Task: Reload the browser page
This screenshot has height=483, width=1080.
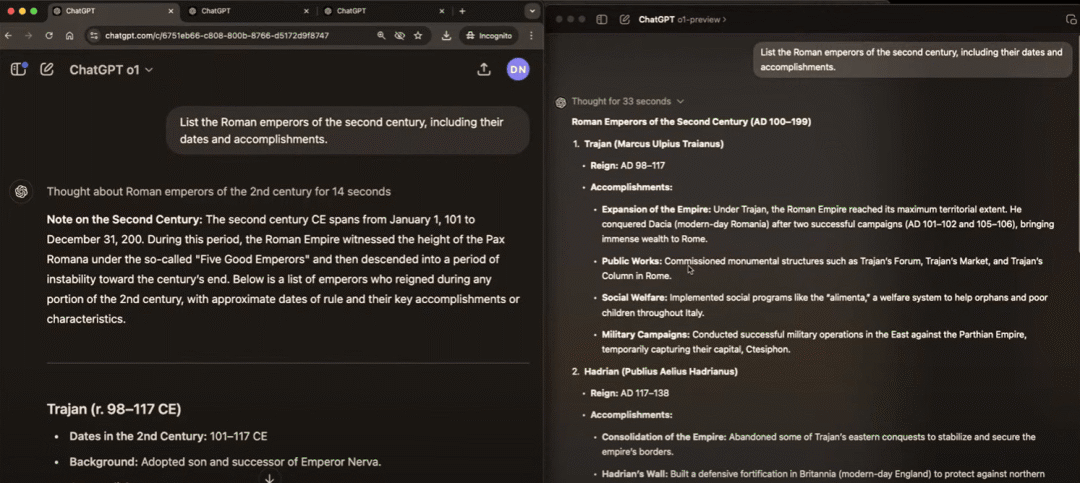Action: (x=49, y=35)
